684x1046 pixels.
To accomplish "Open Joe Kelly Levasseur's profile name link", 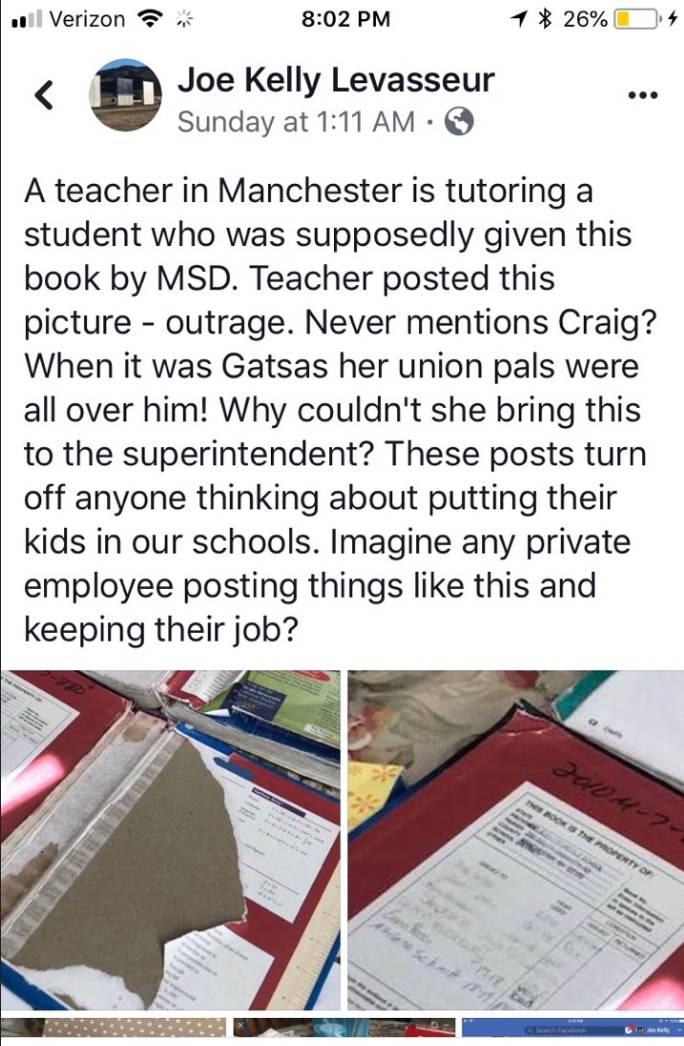I will [336, 80].
